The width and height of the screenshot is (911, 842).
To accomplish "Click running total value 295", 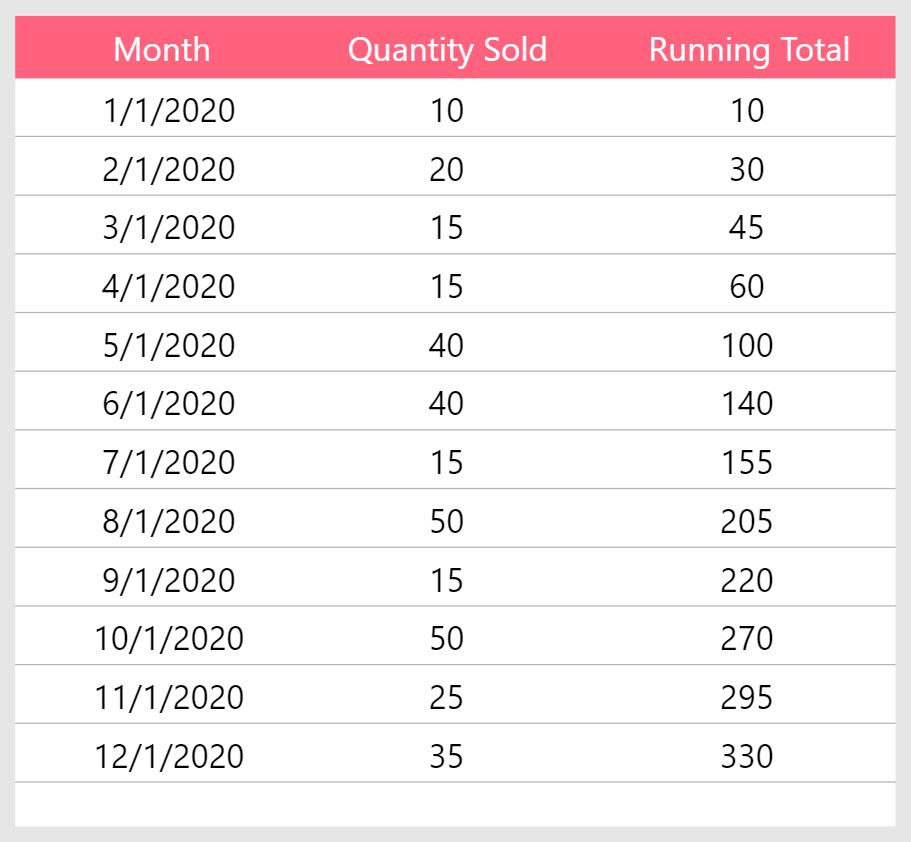I will [x=747, y=697].
